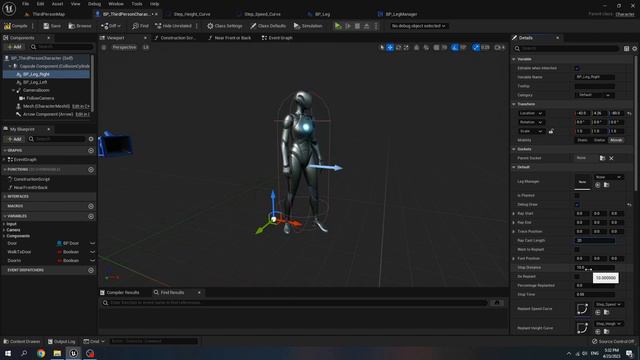Click Graphs section add icon

tap(91, 151)
